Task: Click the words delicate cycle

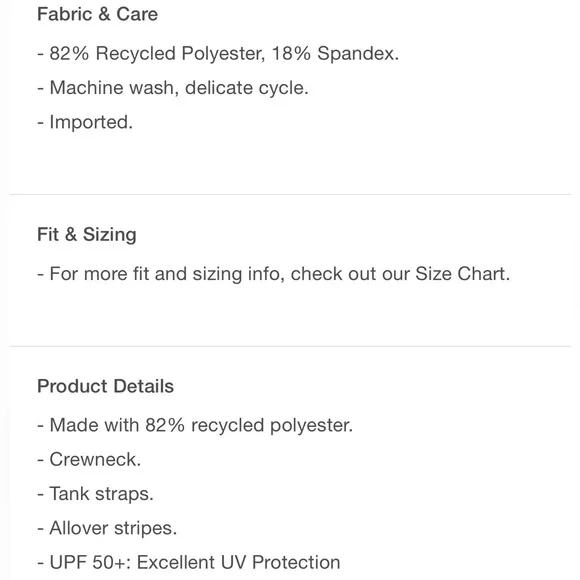Action: coord(247,88)
